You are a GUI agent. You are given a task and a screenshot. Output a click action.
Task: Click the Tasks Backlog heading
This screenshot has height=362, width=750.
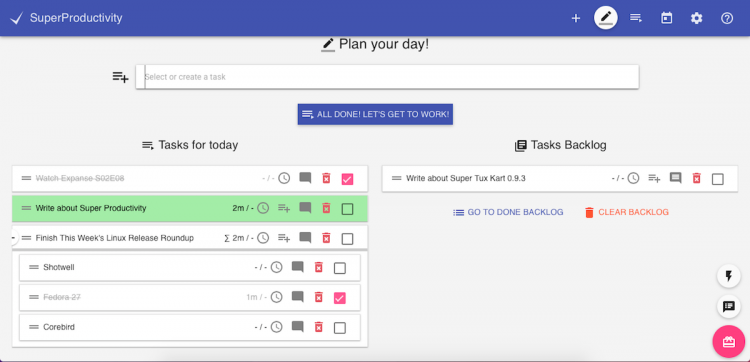(x=568, y=145)
